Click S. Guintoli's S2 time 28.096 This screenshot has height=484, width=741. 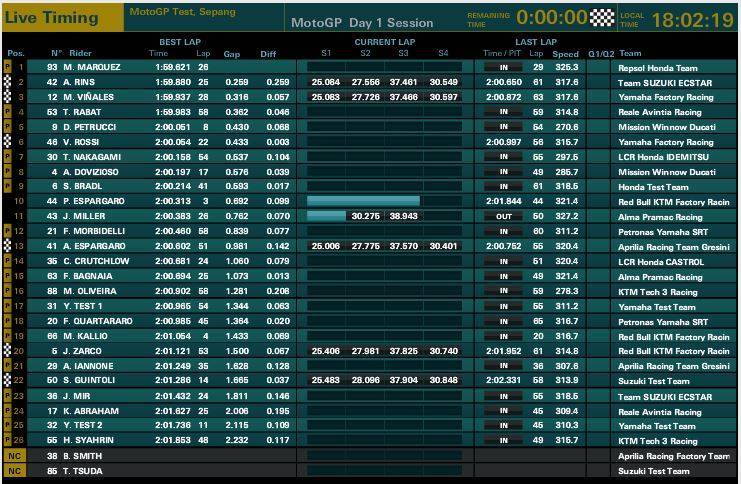[365, 380]
